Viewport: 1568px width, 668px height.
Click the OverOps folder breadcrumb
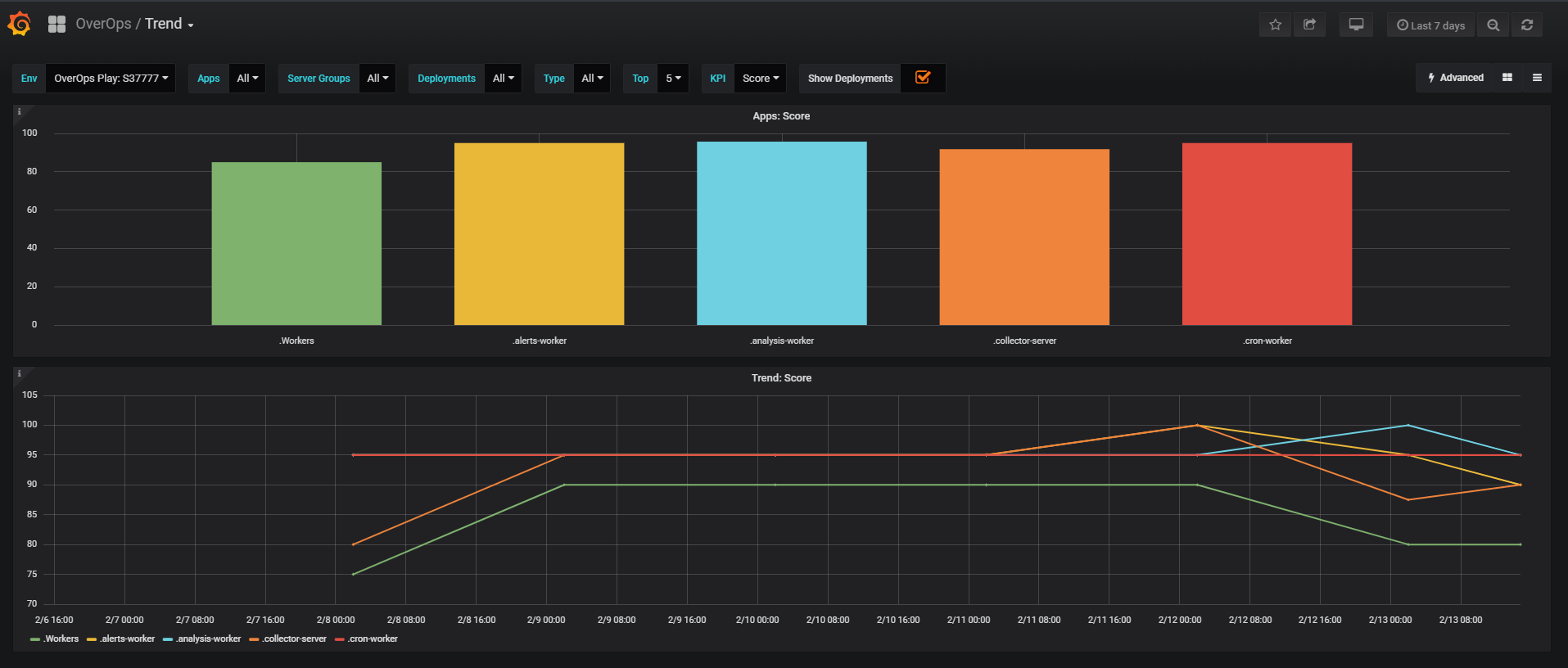pyautogui.click(x=103, y=24)
